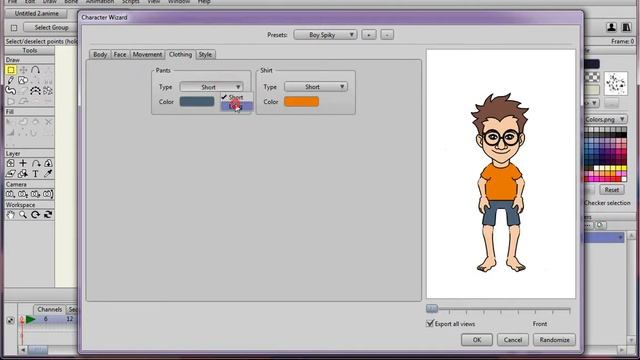Choose Short from the pants type menu
The height and width of the screenshot is (360, 640).
237,97
